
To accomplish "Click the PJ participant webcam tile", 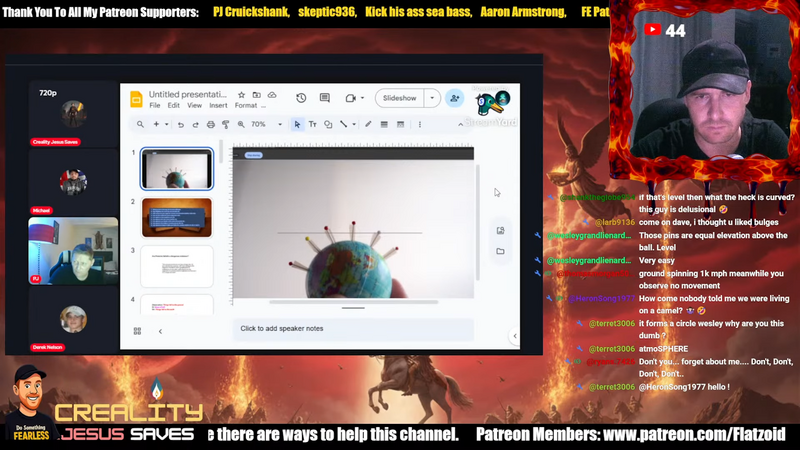I will pyautogui.click(x=73, y=251).
